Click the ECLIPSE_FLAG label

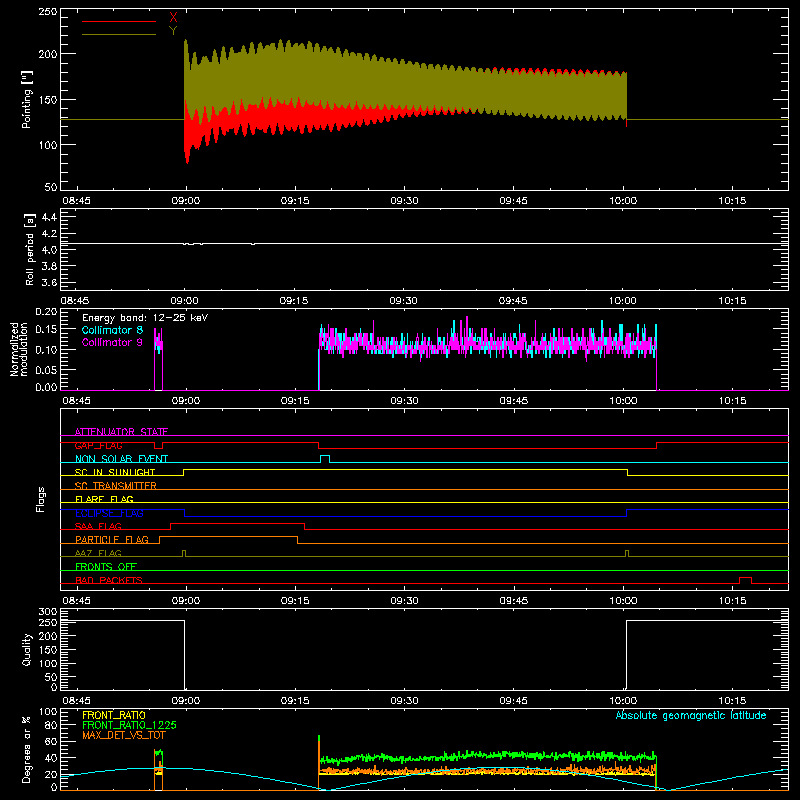click(x=109, y=513)
